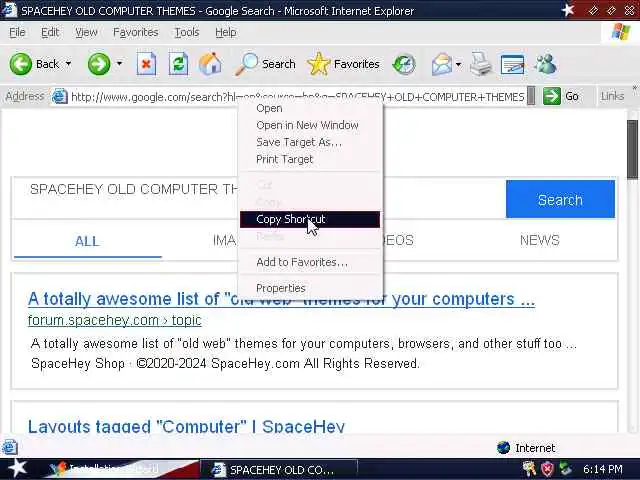Click the vertical scrollbar thumb
This screenshot has width=640, height=480.
point(633,150)
